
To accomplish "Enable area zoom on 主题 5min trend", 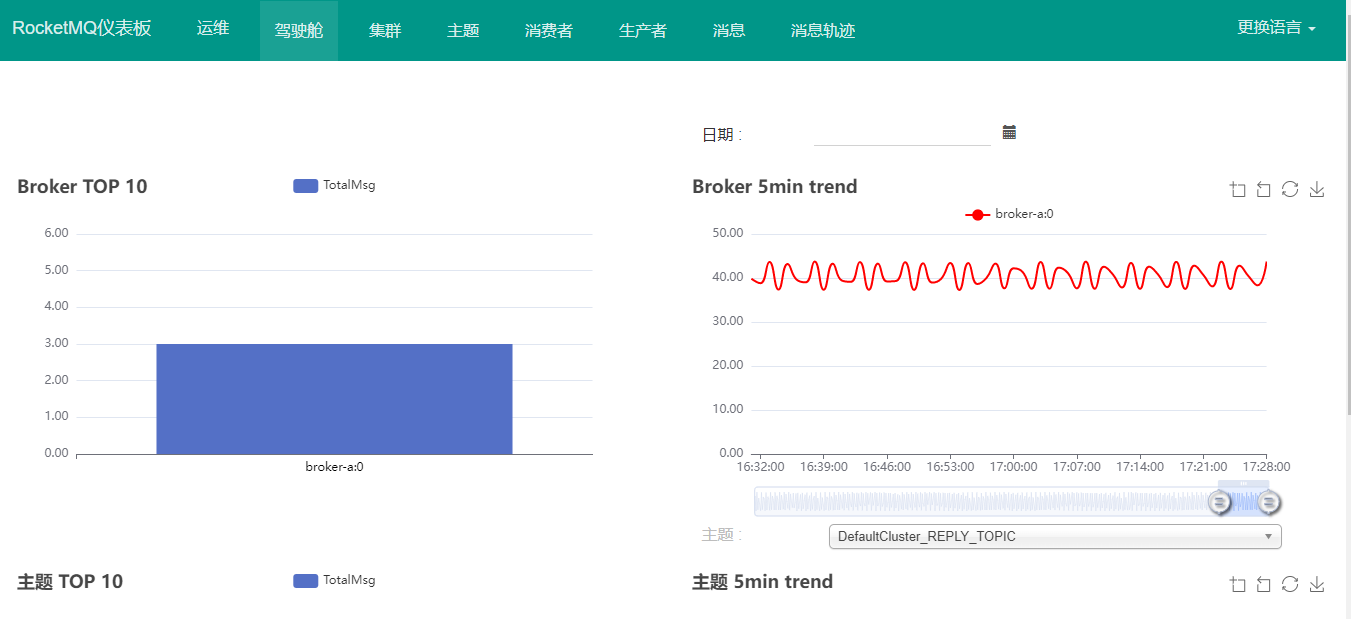I will (1238, 585).
